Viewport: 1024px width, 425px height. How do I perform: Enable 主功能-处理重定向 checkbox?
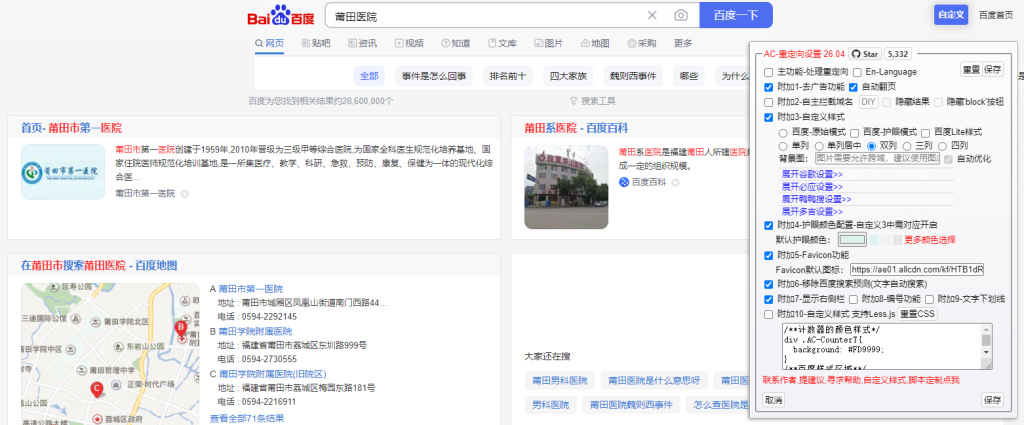tap(769, 72)
